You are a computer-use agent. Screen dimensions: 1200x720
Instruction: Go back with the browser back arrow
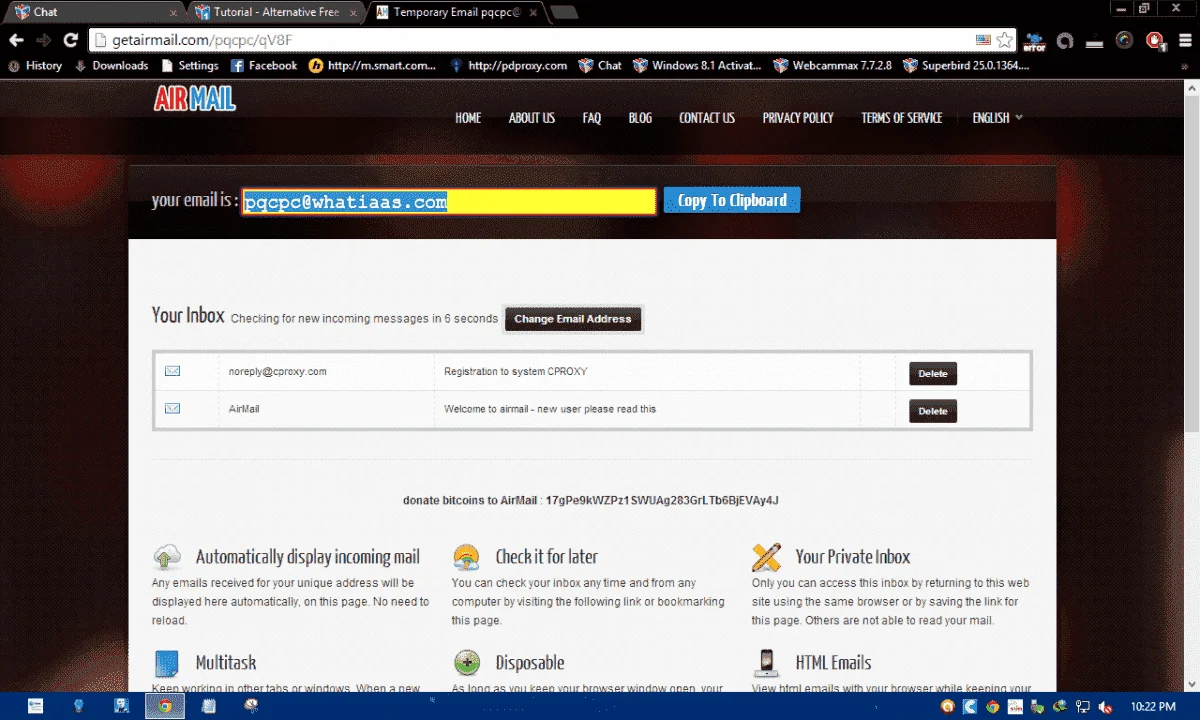click(x=16, y=40)
